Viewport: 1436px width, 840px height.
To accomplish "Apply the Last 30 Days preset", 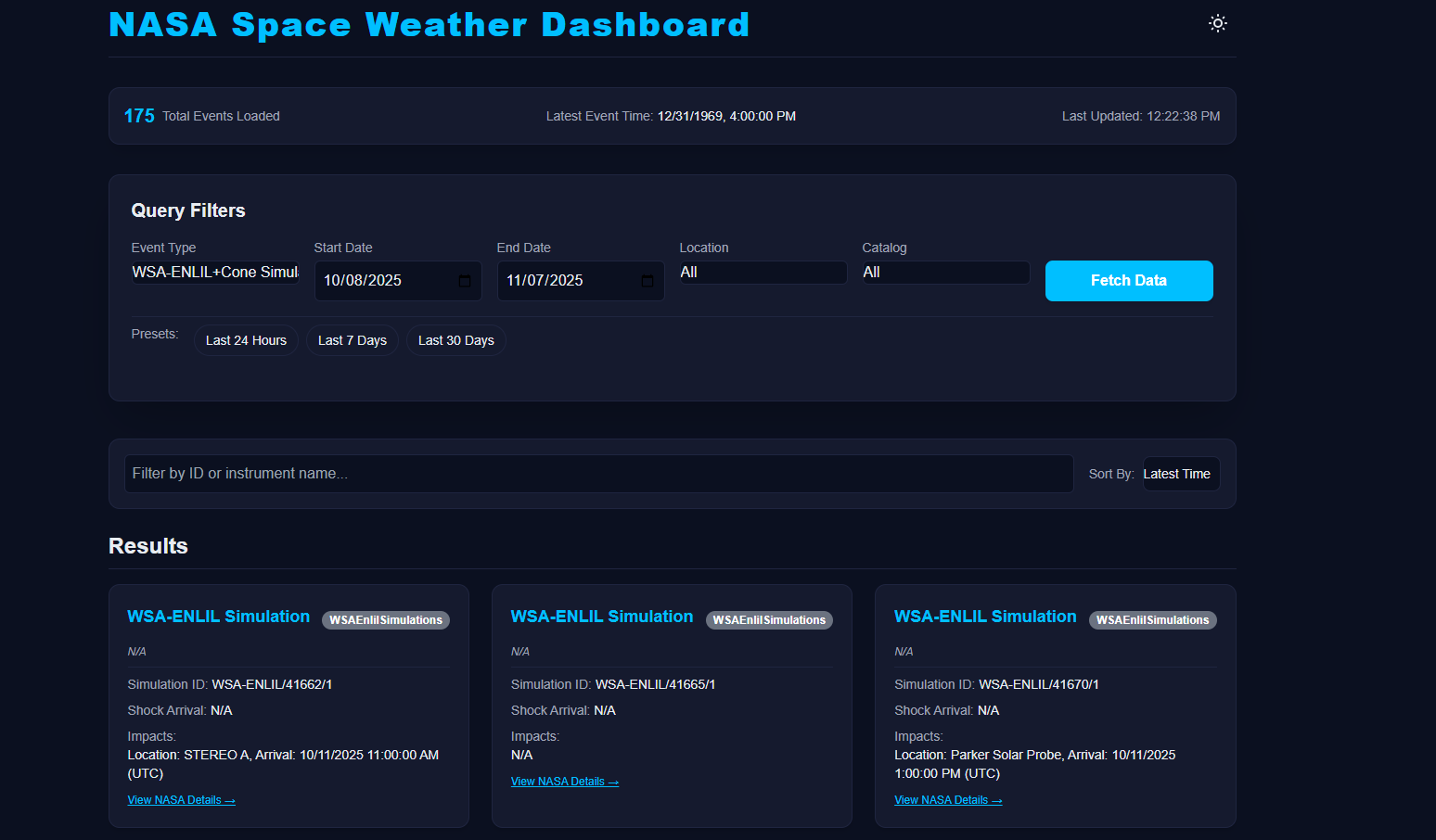I will [455, 339].
